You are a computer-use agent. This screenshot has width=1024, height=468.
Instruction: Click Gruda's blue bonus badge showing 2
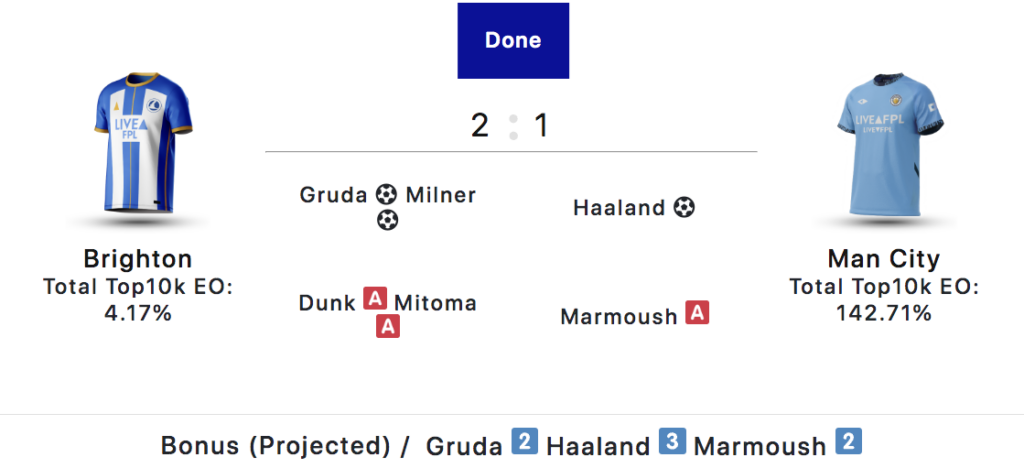(x=526, y=442)
